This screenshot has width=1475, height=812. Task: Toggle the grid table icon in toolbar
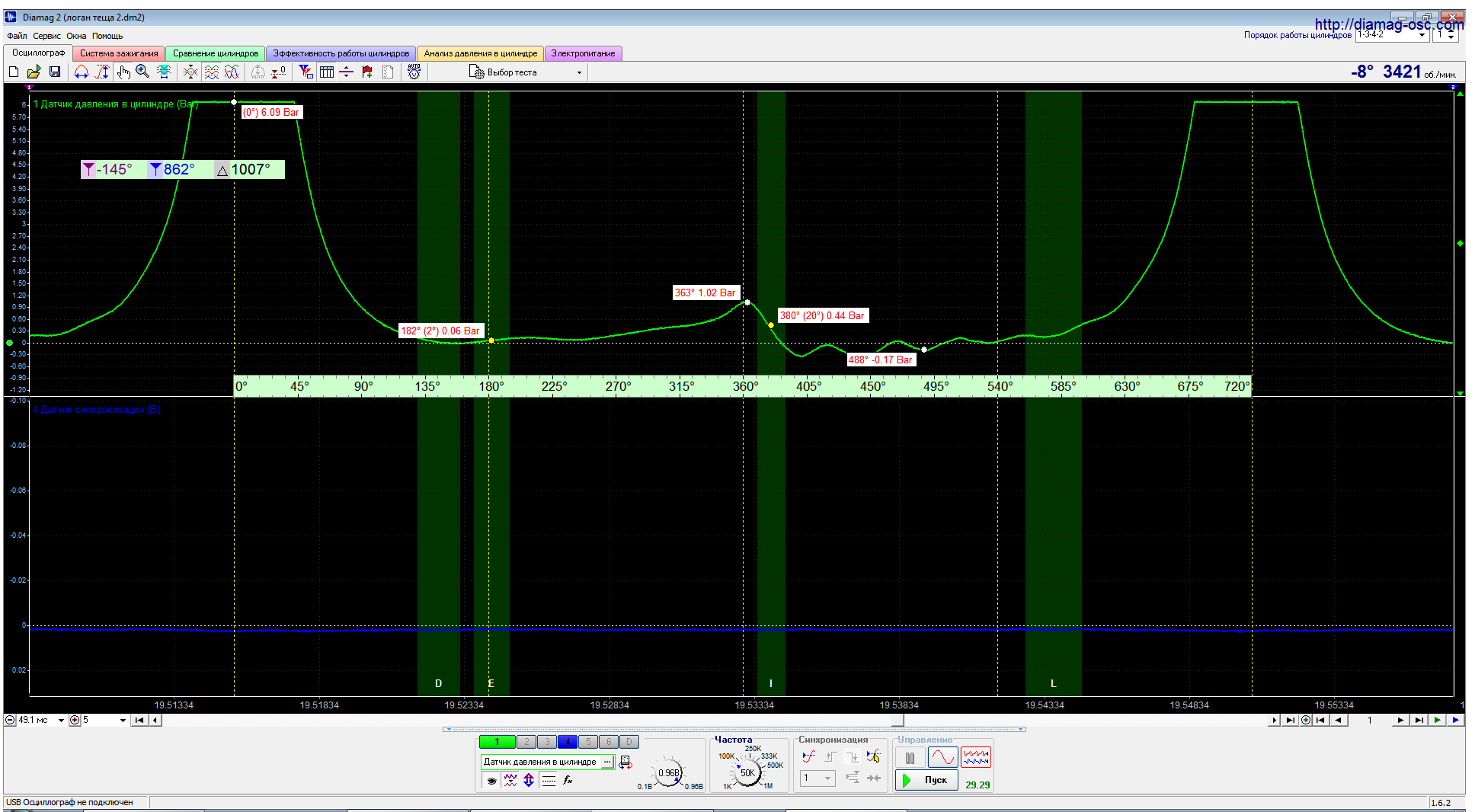click(x=327, y=72)
